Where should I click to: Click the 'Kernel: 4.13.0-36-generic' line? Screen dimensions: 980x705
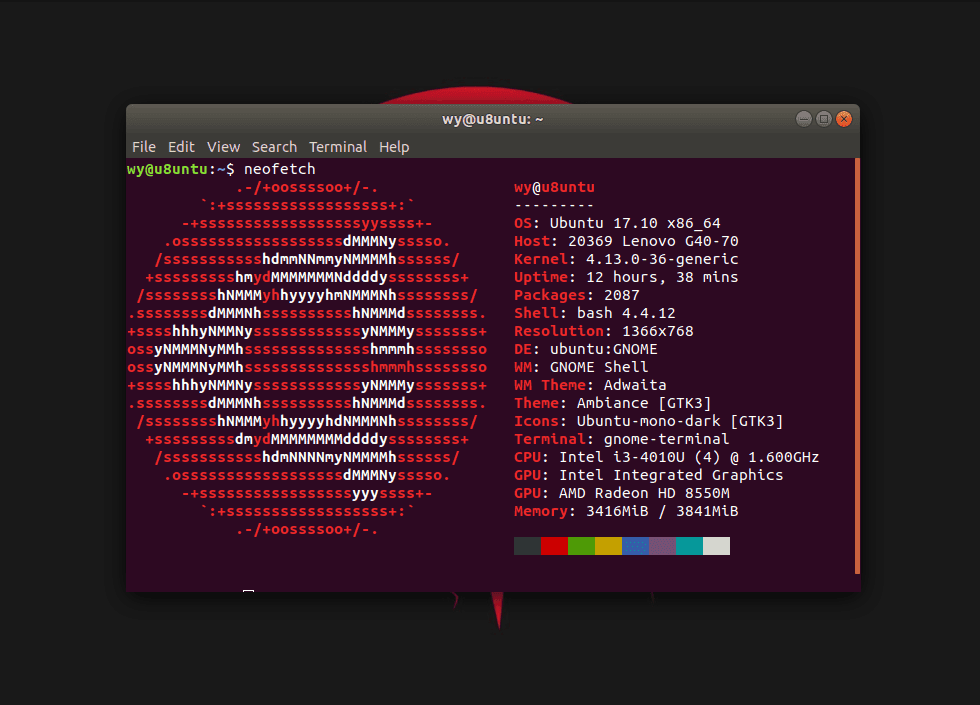[x=626, y=259]
